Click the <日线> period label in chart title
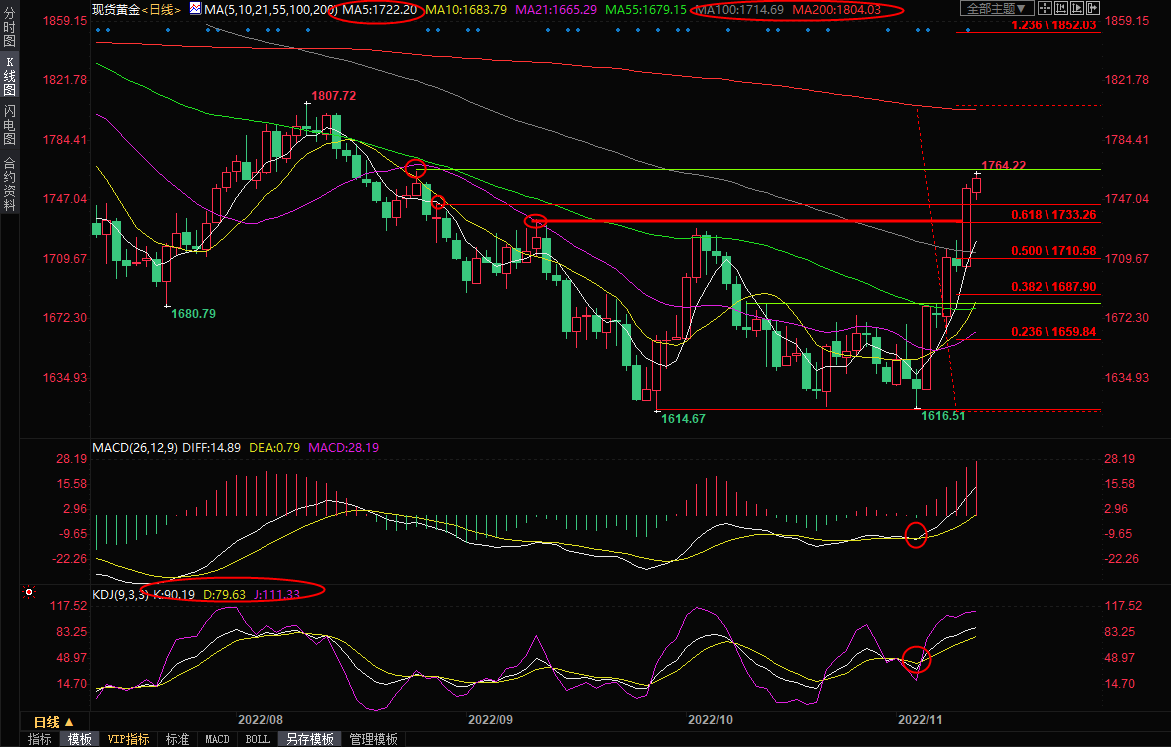This screenshot has width=1171, height=747. coord(158,9)
